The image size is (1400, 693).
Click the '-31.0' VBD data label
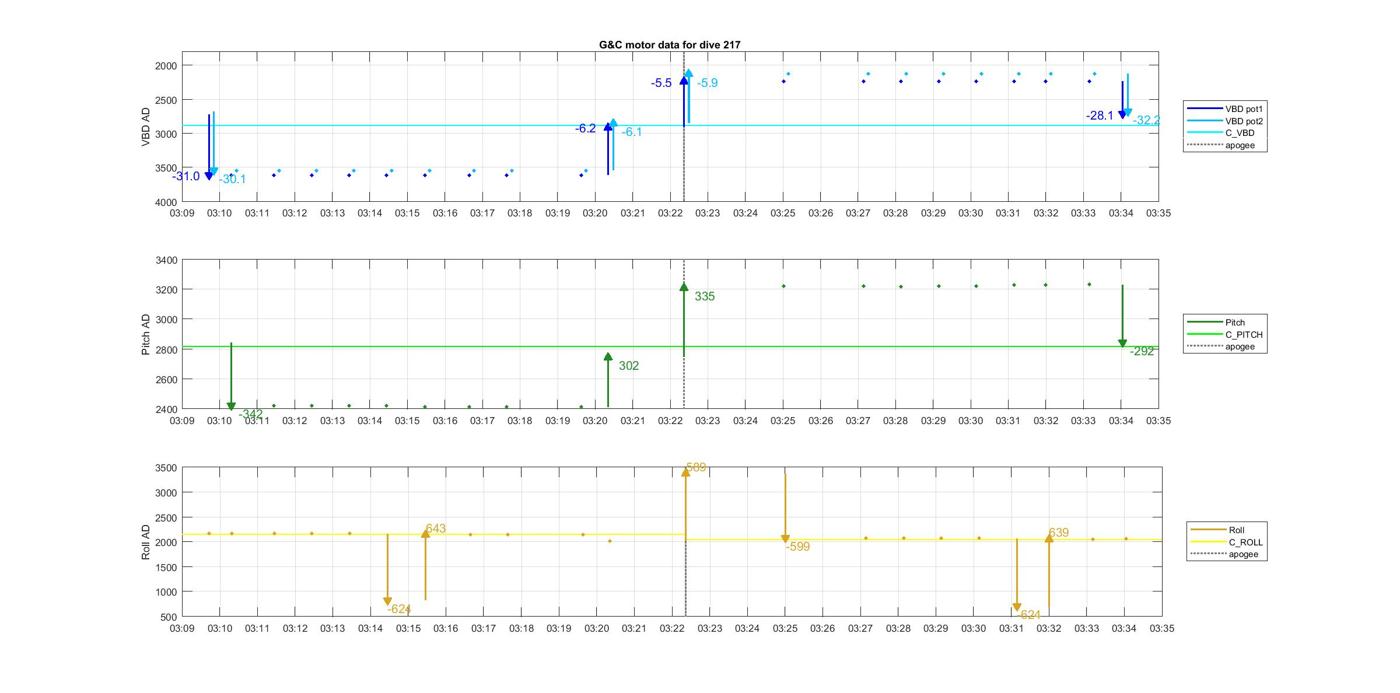point(186,177)
